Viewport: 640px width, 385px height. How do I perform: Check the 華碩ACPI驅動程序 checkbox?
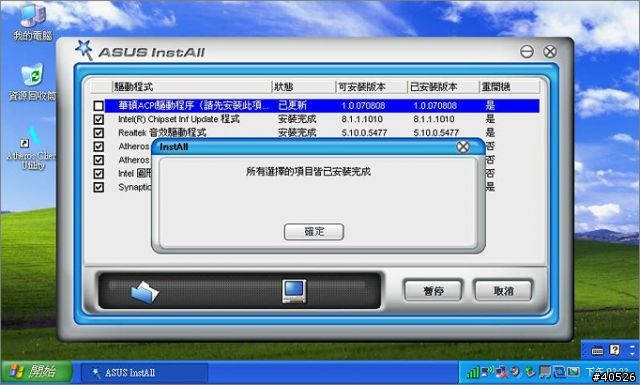click(98, 106)
